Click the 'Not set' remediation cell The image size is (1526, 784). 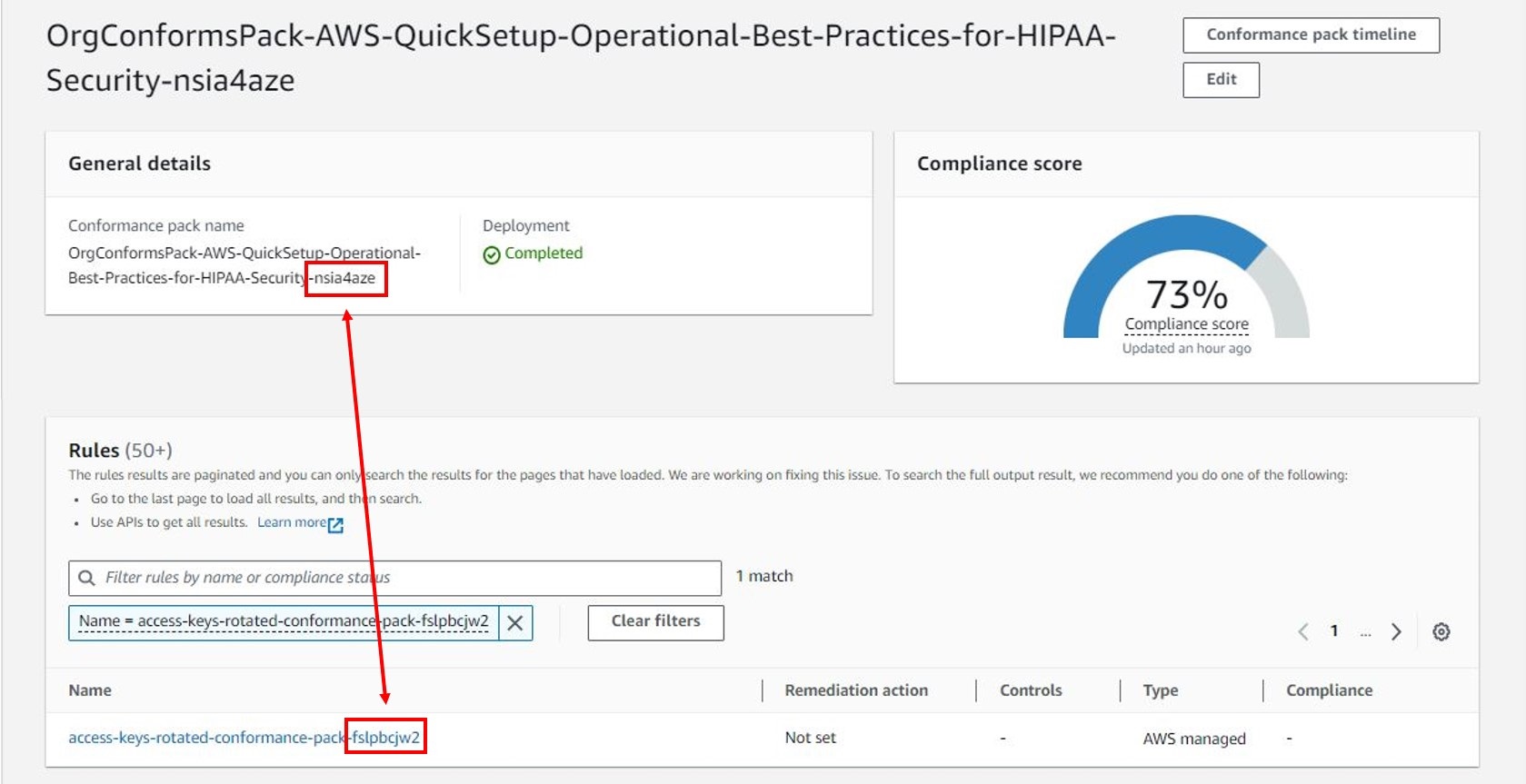tap(810, 738)
